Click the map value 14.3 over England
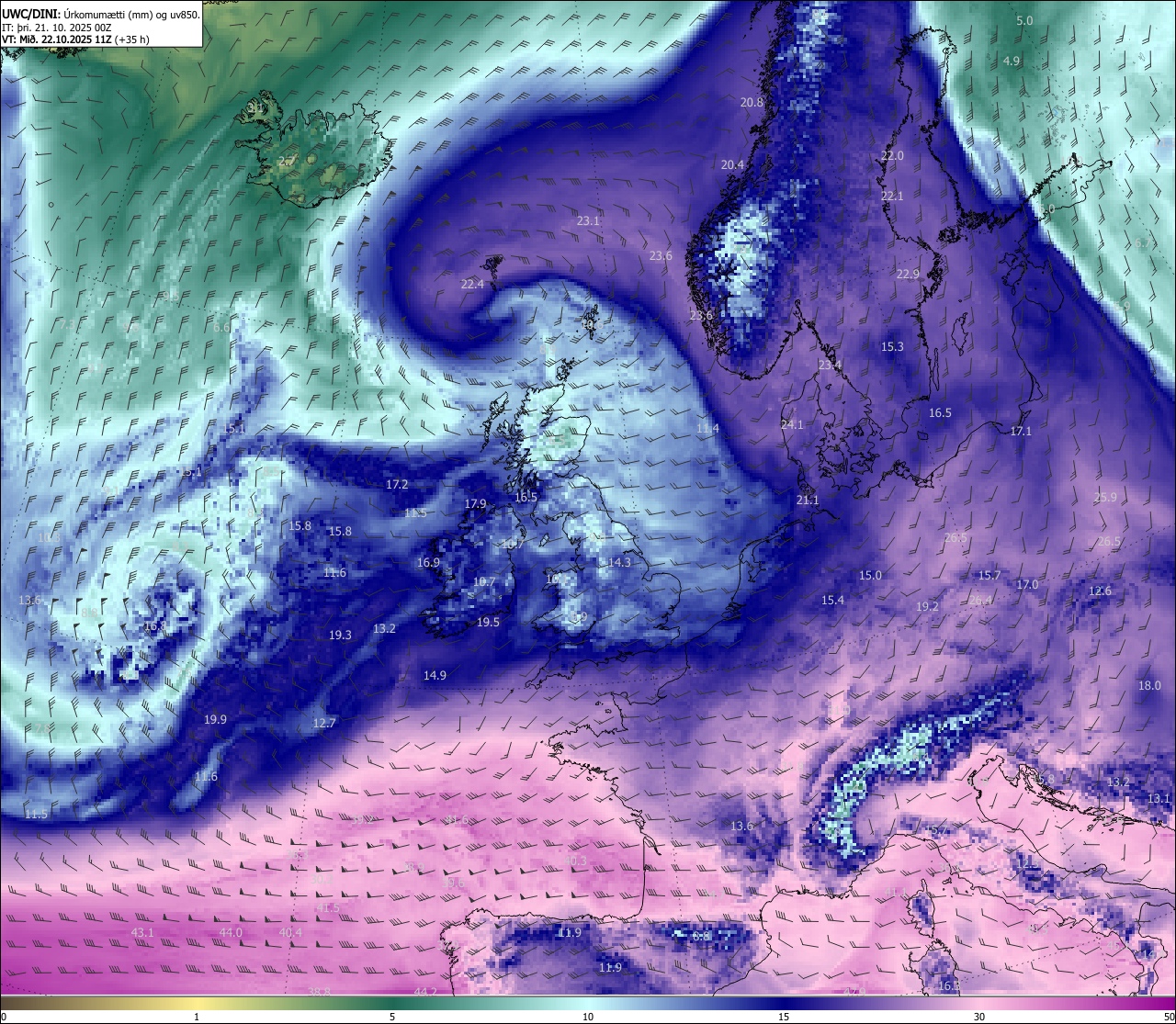 (619, 562)
